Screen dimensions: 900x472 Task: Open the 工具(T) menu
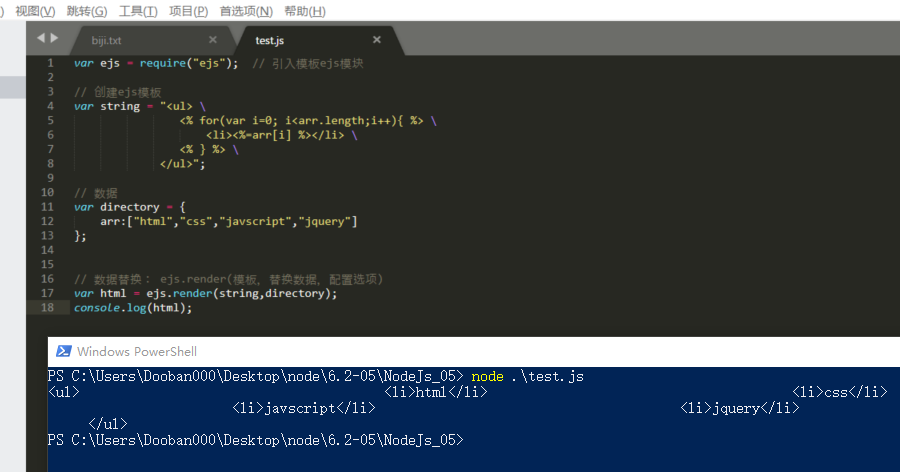click(x=138, y=11)
